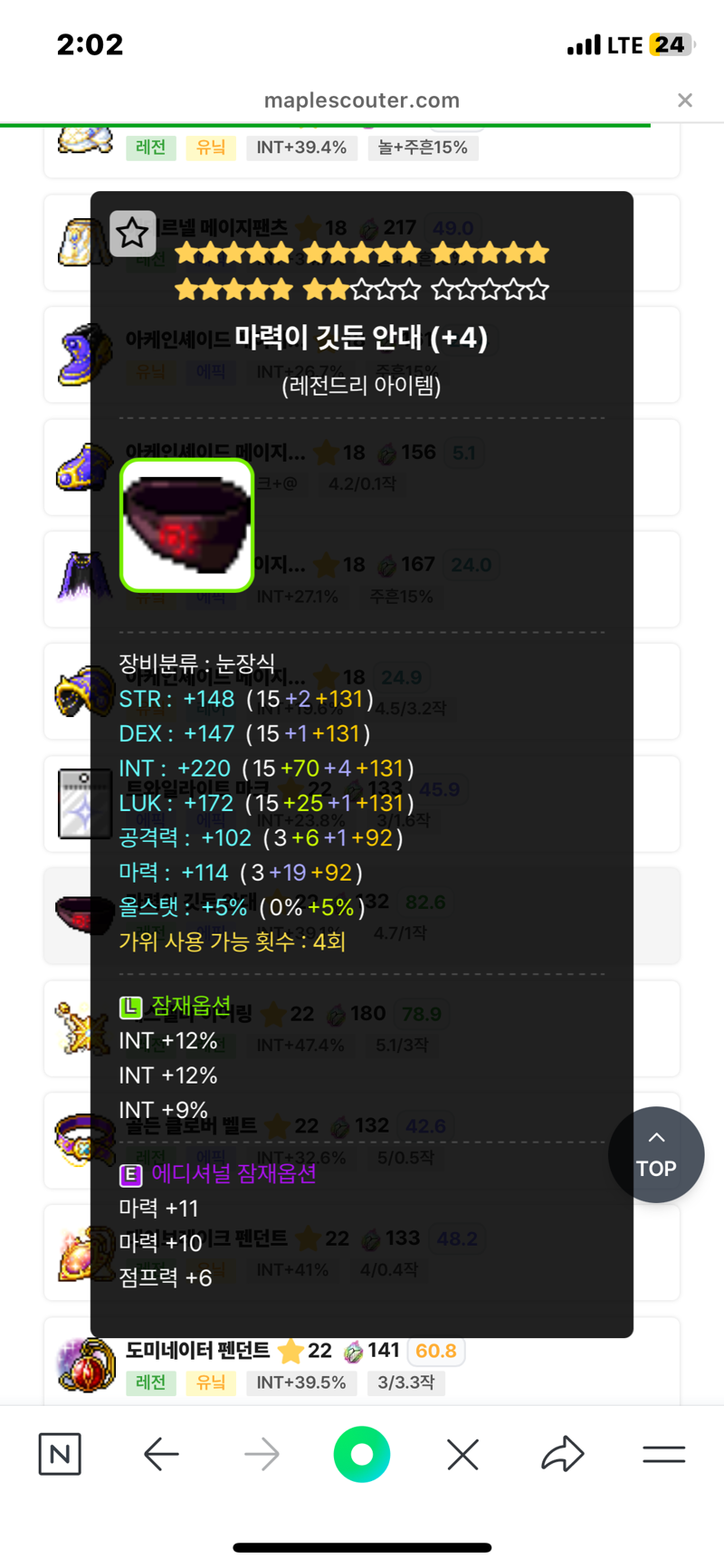Open the share arrow icon

pyautogui.click(x=563, y=1454)
